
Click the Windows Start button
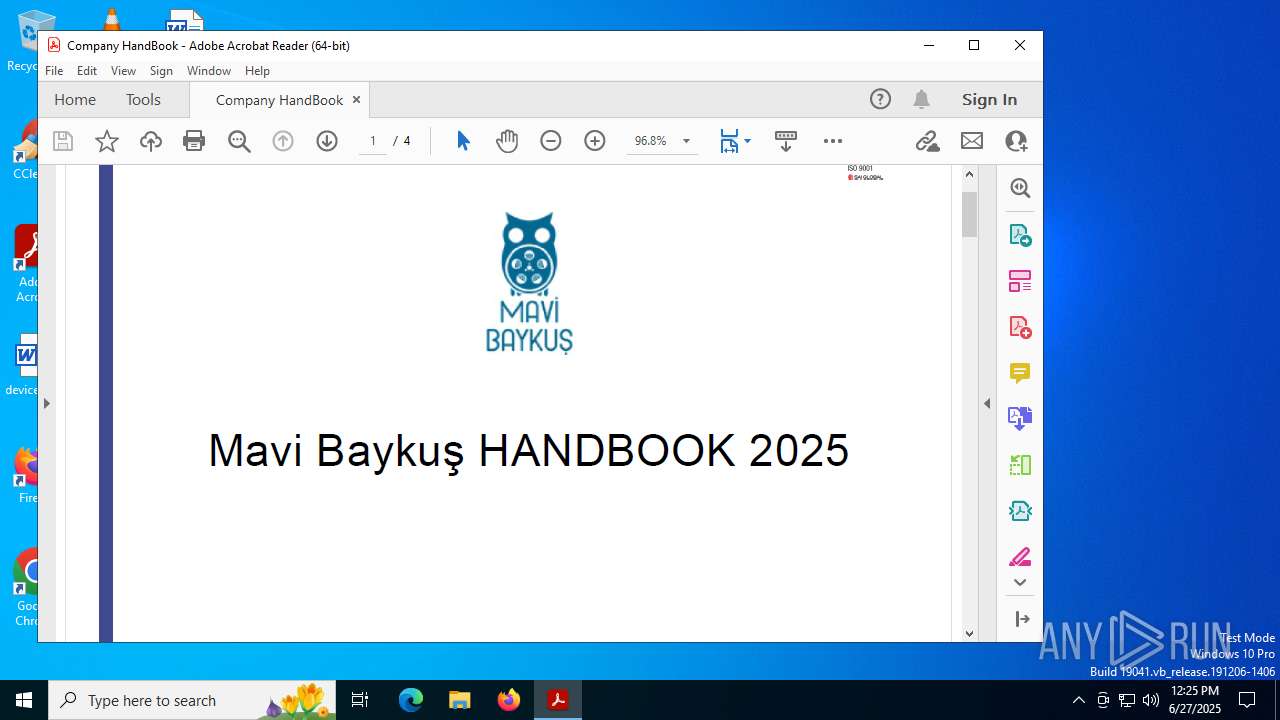click(x=24, y=700)
